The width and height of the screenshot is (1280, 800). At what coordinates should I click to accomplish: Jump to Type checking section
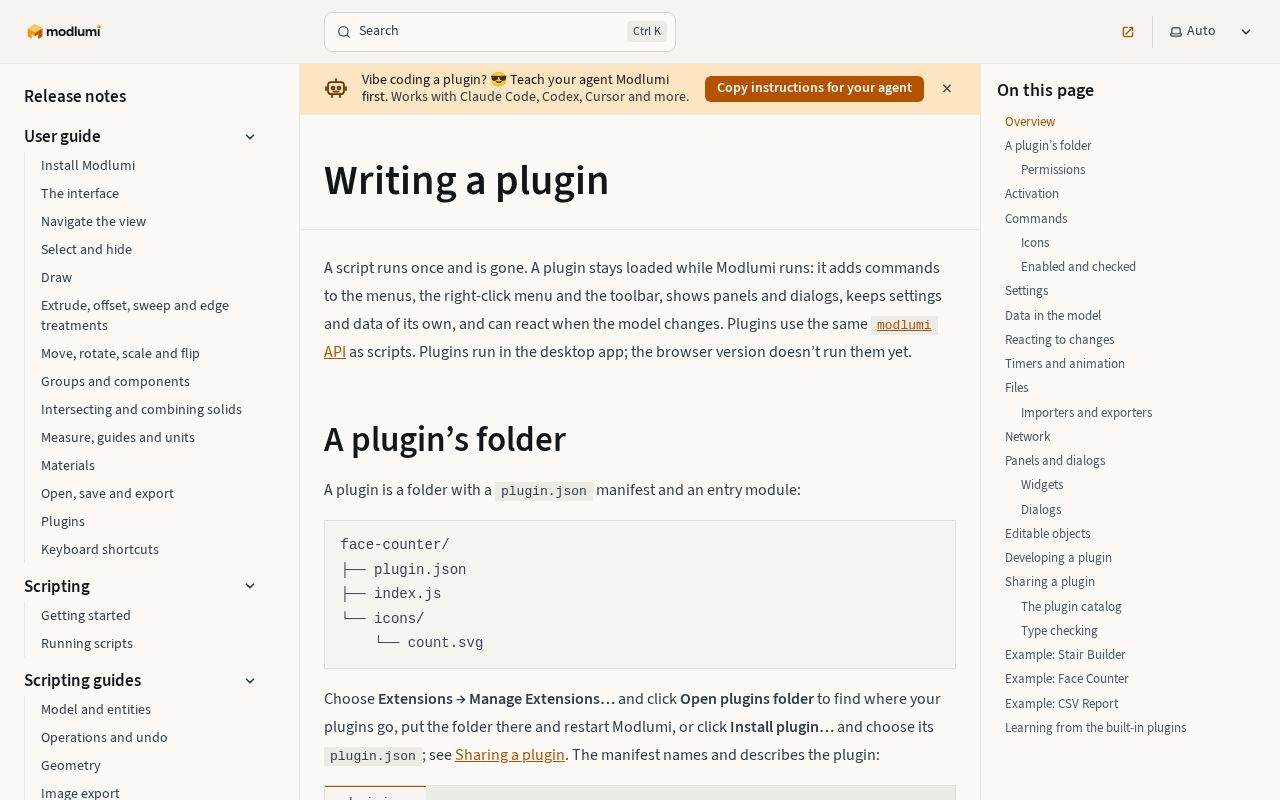click(x=1059, y=631)
